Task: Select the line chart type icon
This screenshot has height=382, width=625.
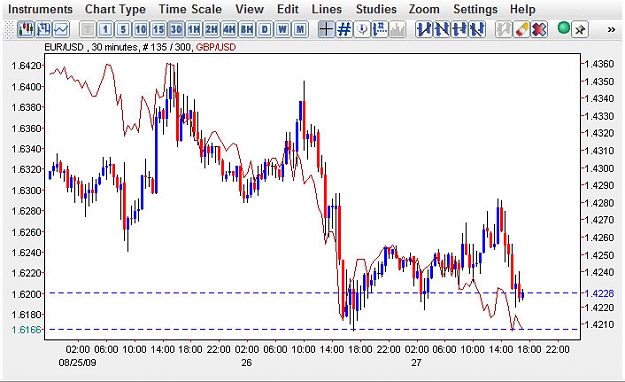Action: 61,30
